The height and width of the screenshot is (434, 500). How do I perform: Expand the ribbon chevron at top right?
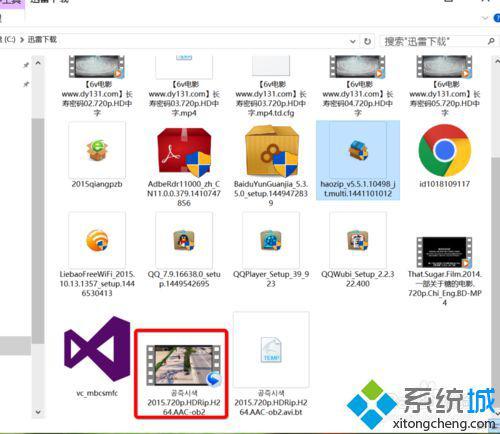(485, 18)
